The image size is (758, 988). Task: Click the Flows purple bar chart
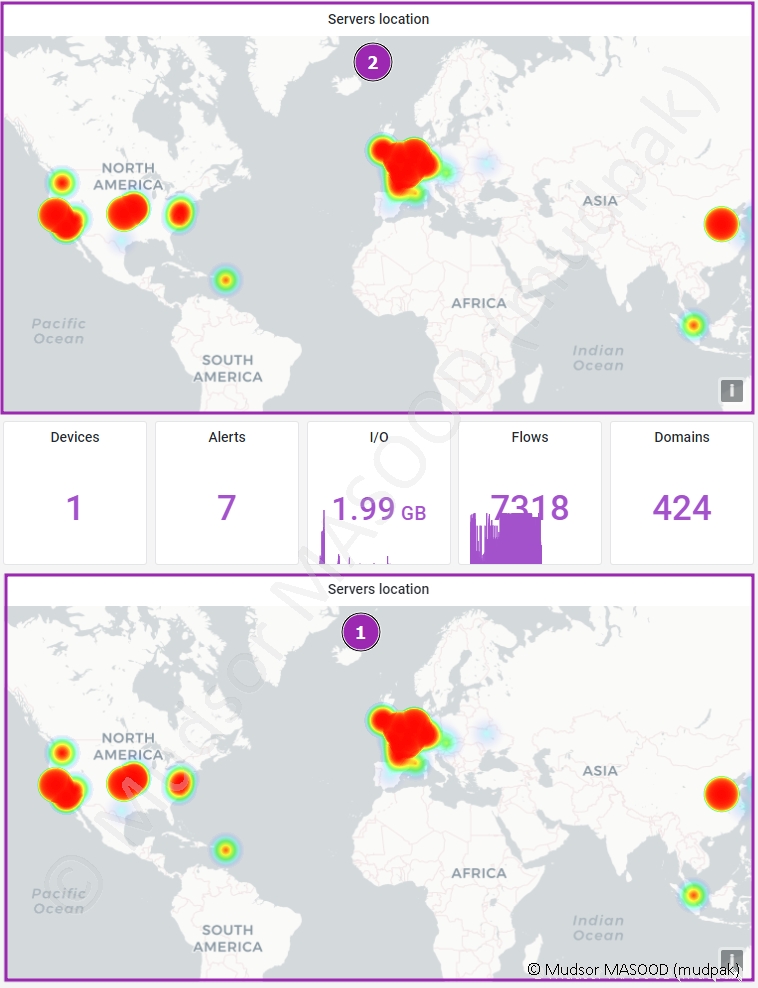tap(506, 542)
